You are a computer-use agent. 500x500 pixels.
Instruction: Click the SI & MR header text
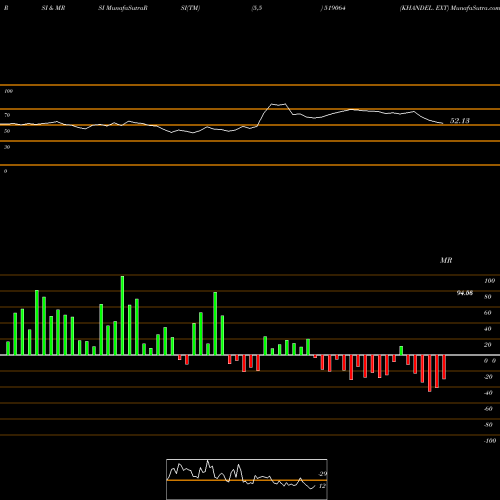point(53,8)
